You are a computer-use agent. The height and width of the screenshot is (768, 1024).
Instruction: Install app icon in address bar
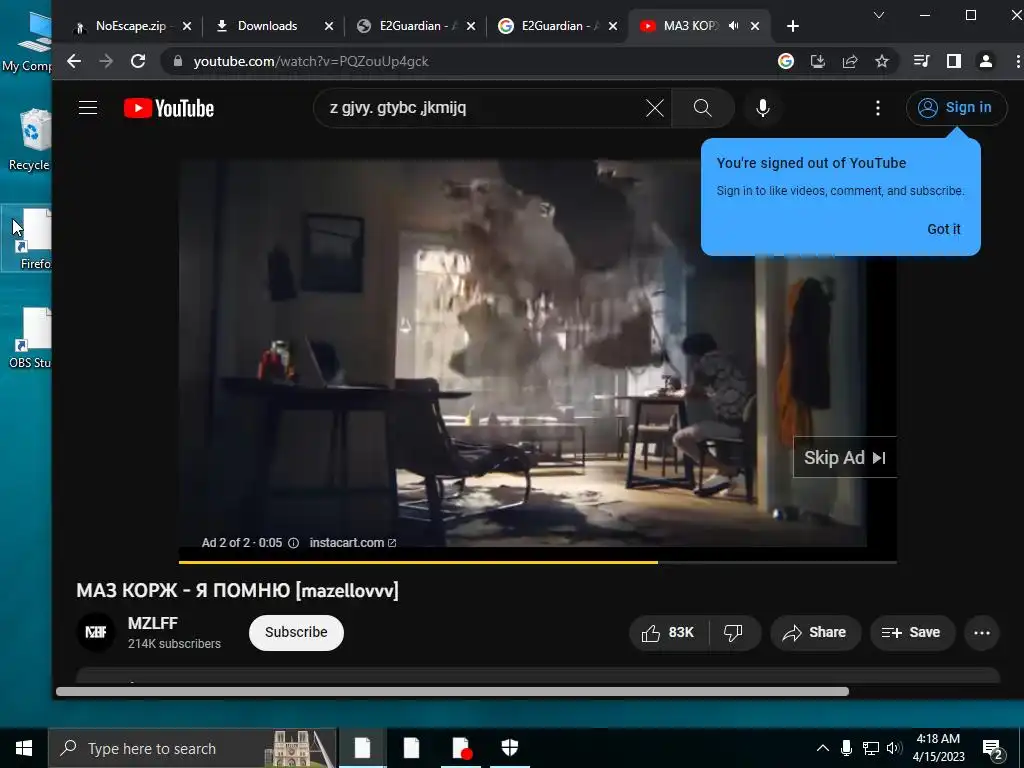818,61
